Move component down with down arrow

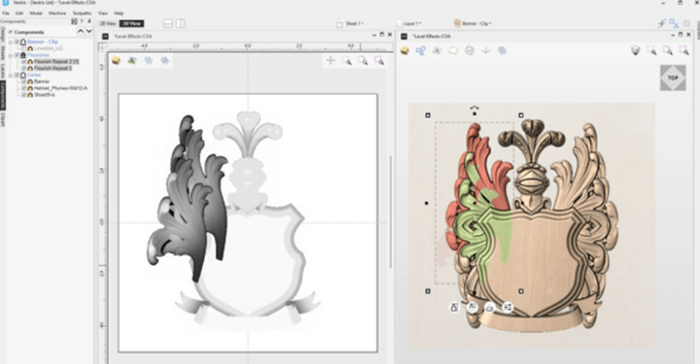coord(89,31)
